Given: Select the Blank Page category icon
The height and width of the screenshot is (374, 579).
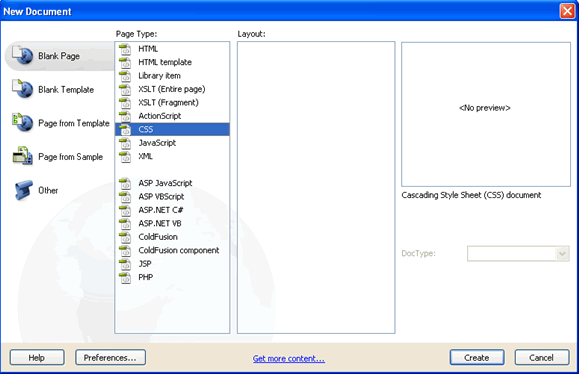Looking at the screenshot, I should (x=23, y=55).
